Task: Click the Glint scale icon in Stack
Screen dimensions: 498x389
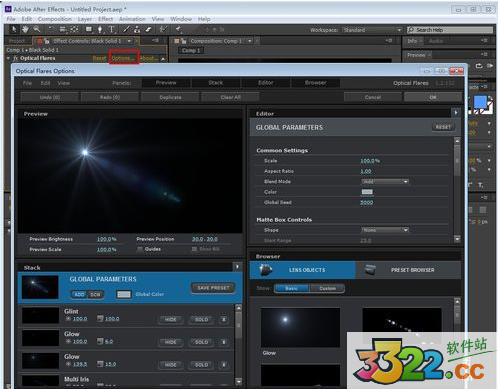Action: [x=100, y=319]
